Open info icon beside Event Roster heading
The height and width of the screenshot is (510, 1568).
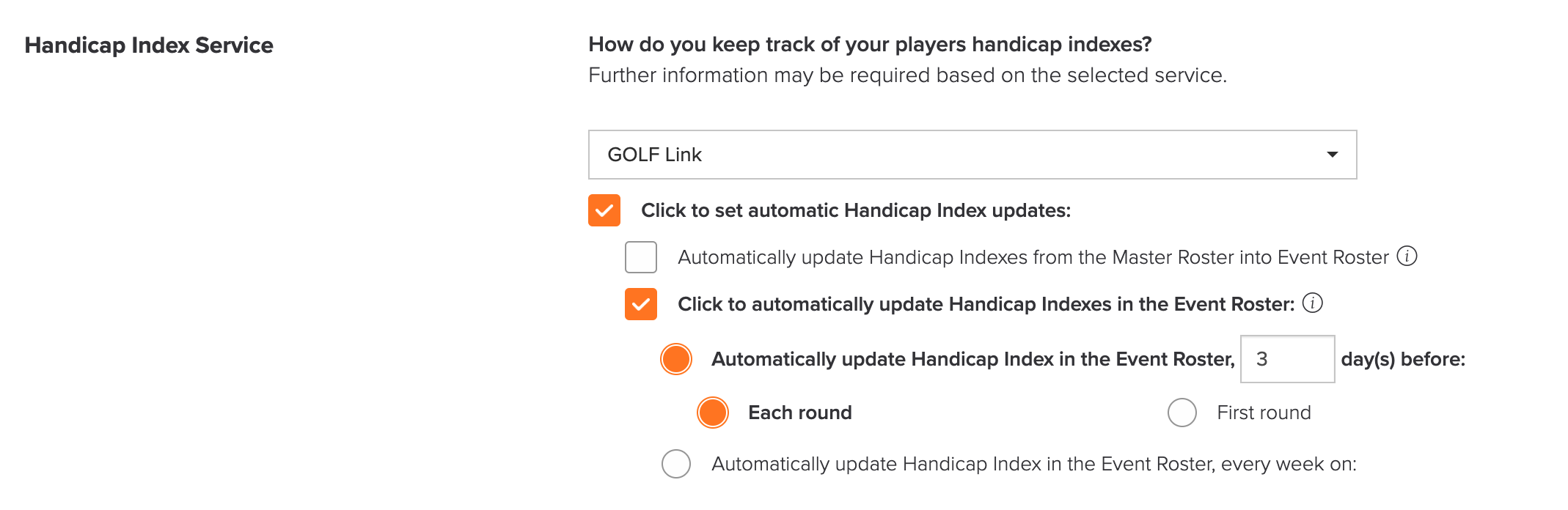click(1313, 303)
